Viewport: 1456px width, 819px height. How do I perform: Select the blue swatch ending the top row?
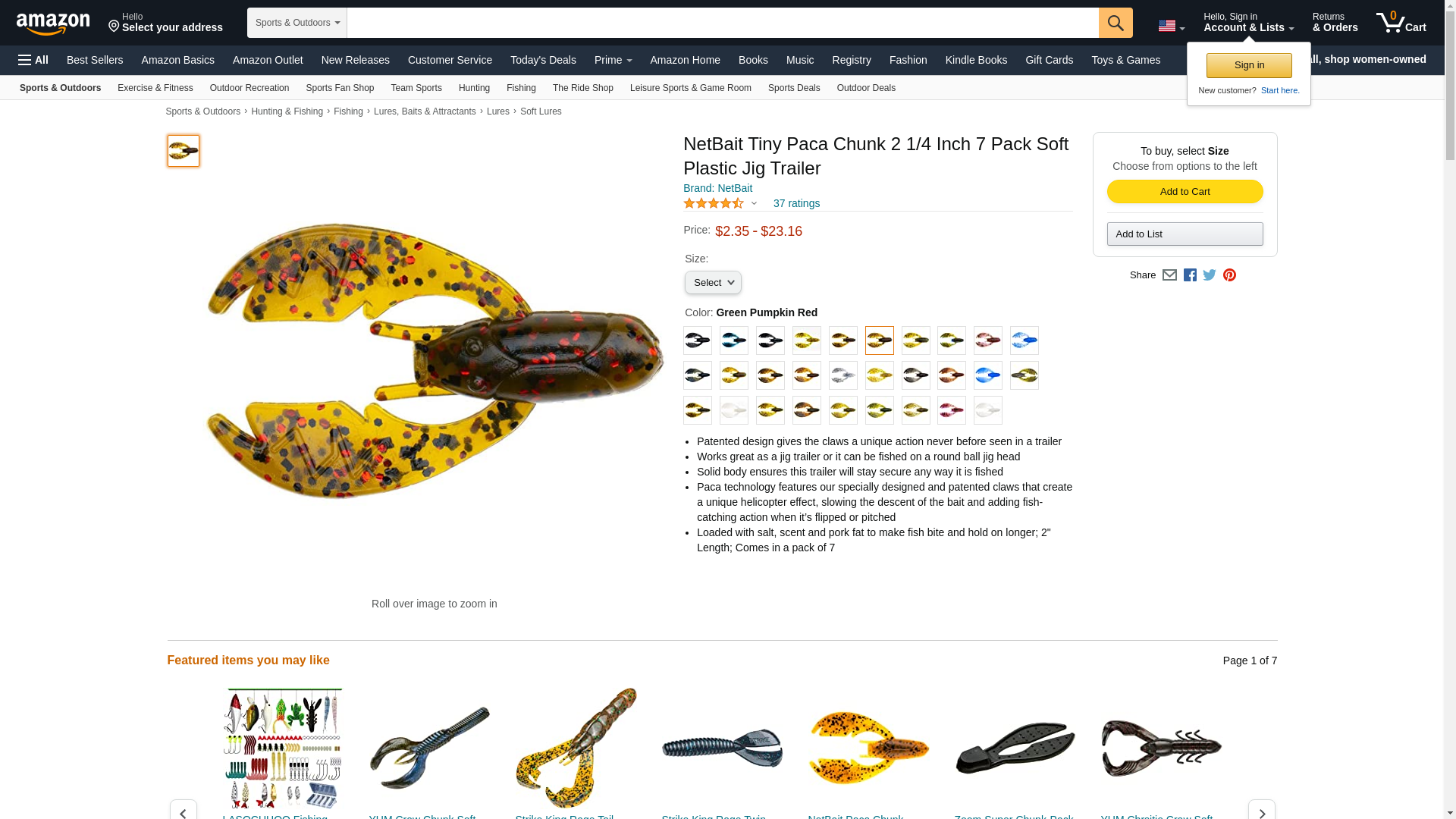click(x=1025, y=340)
